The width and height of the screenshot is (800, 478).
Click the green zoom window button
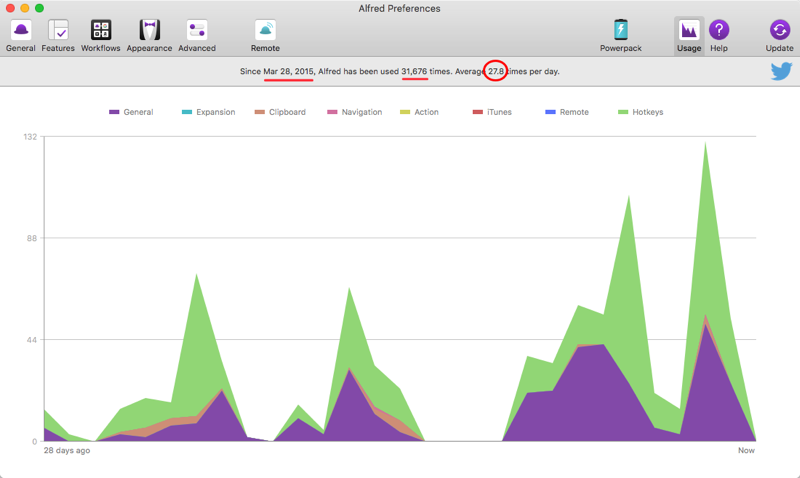(39, 8)
